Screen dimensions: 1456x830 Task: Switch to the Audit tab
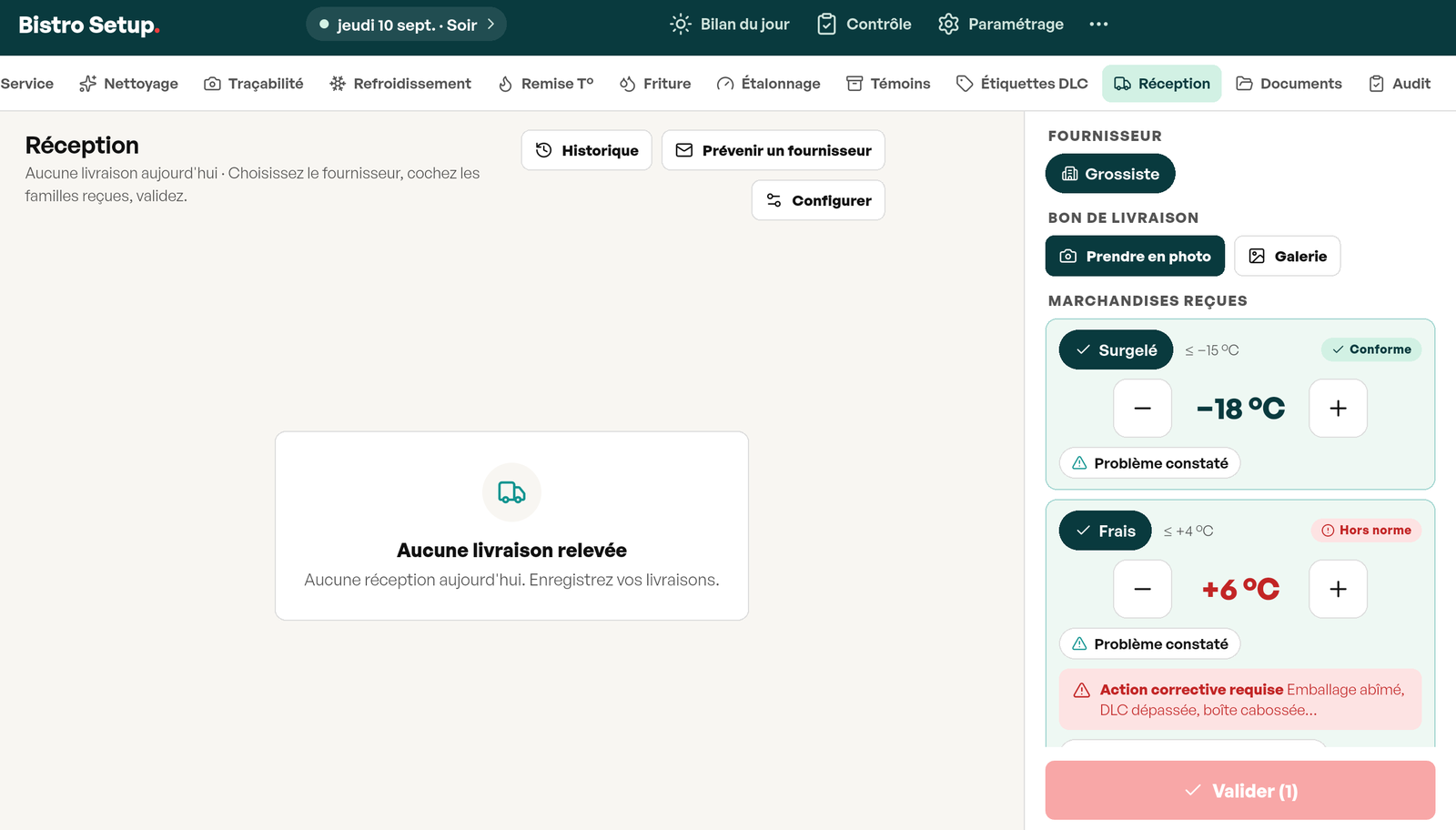(1400, 84)
